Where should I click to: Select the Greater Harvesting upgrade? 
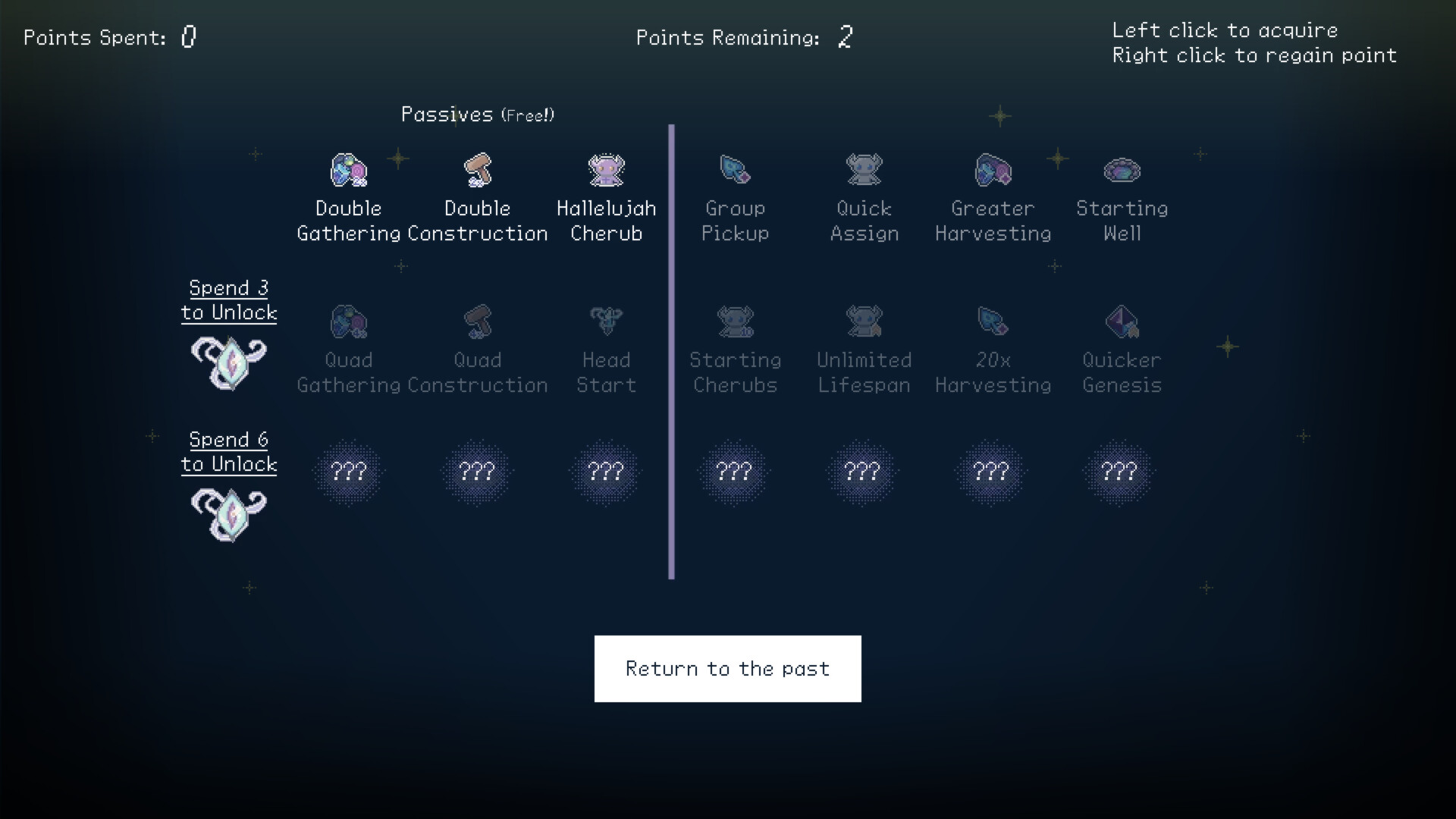[993, 171]
